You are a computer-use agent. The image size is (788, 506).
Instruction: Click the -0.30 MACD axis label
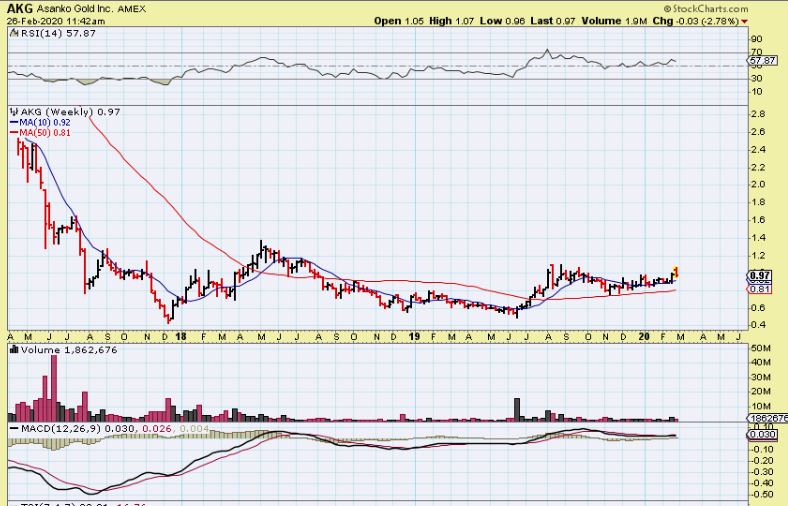point(762,471)
